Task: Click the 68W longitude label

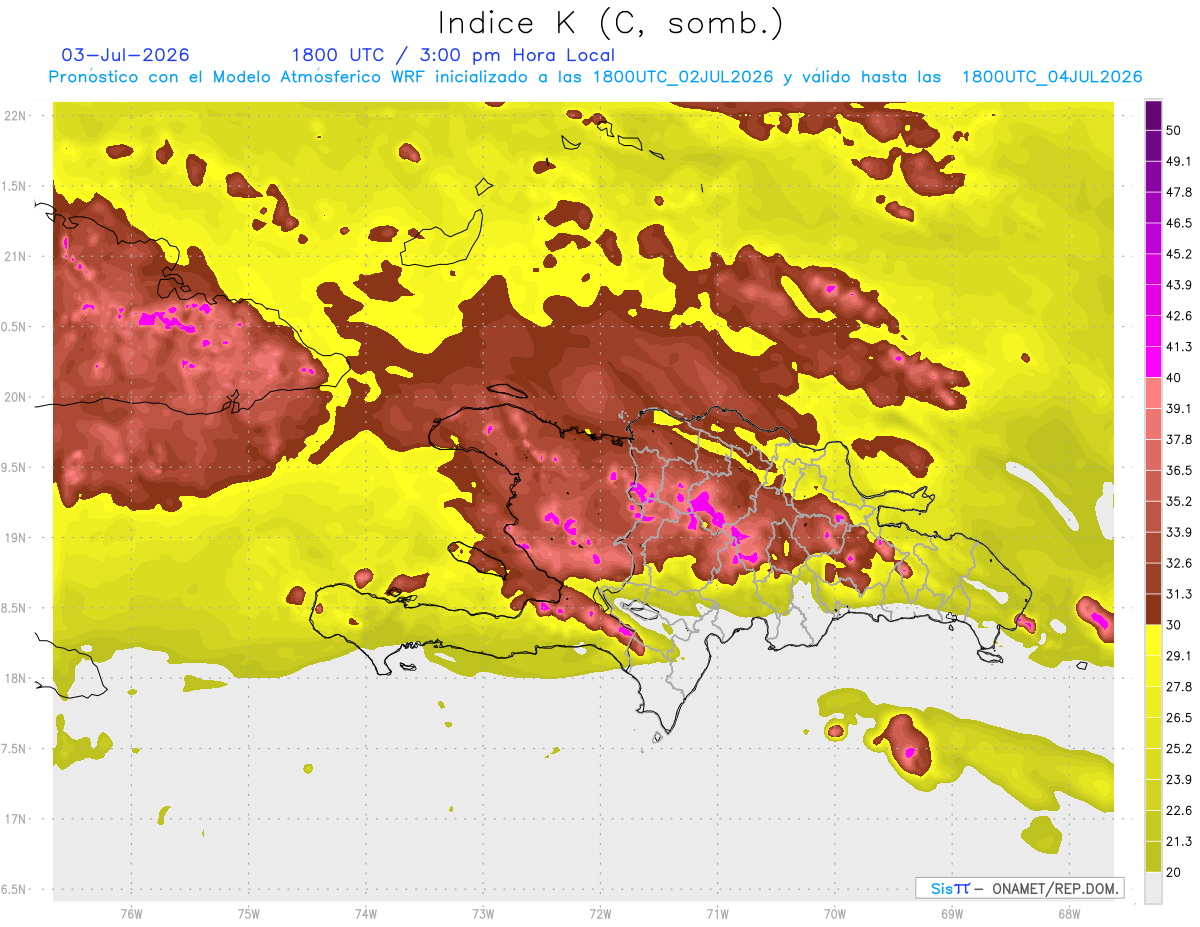Action: 1068,913
